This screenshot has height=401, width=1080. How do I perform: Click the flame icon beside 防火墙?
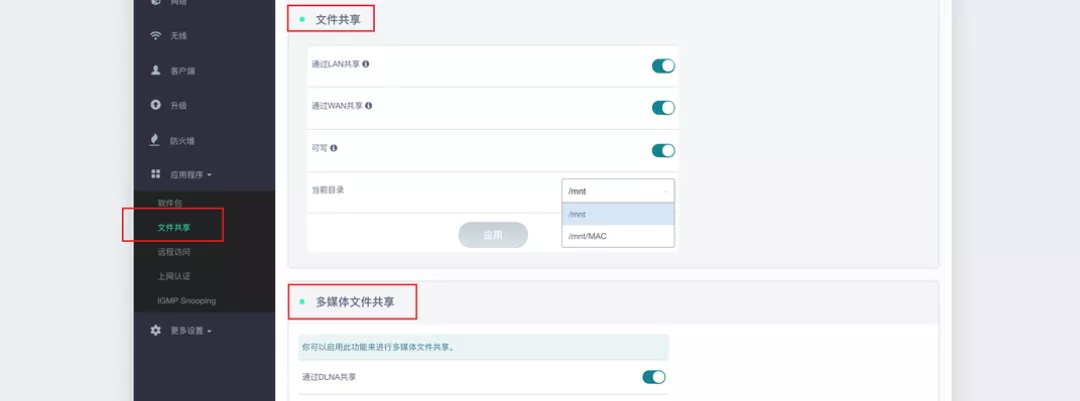[x=156, y=140]
